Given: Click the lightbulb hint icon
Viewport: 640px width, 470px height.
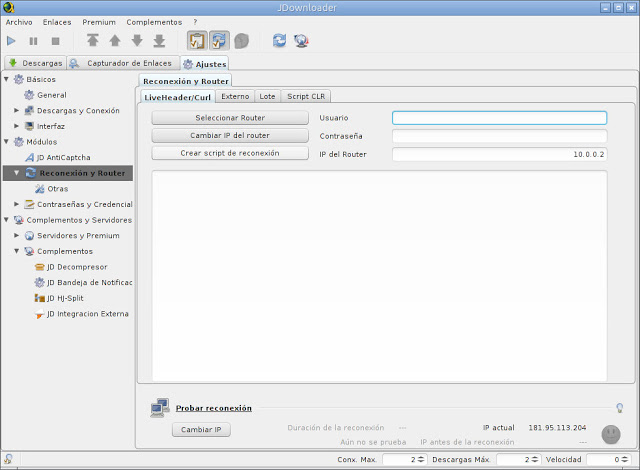Looking at the screenshot, I should (x=620, y=408).
